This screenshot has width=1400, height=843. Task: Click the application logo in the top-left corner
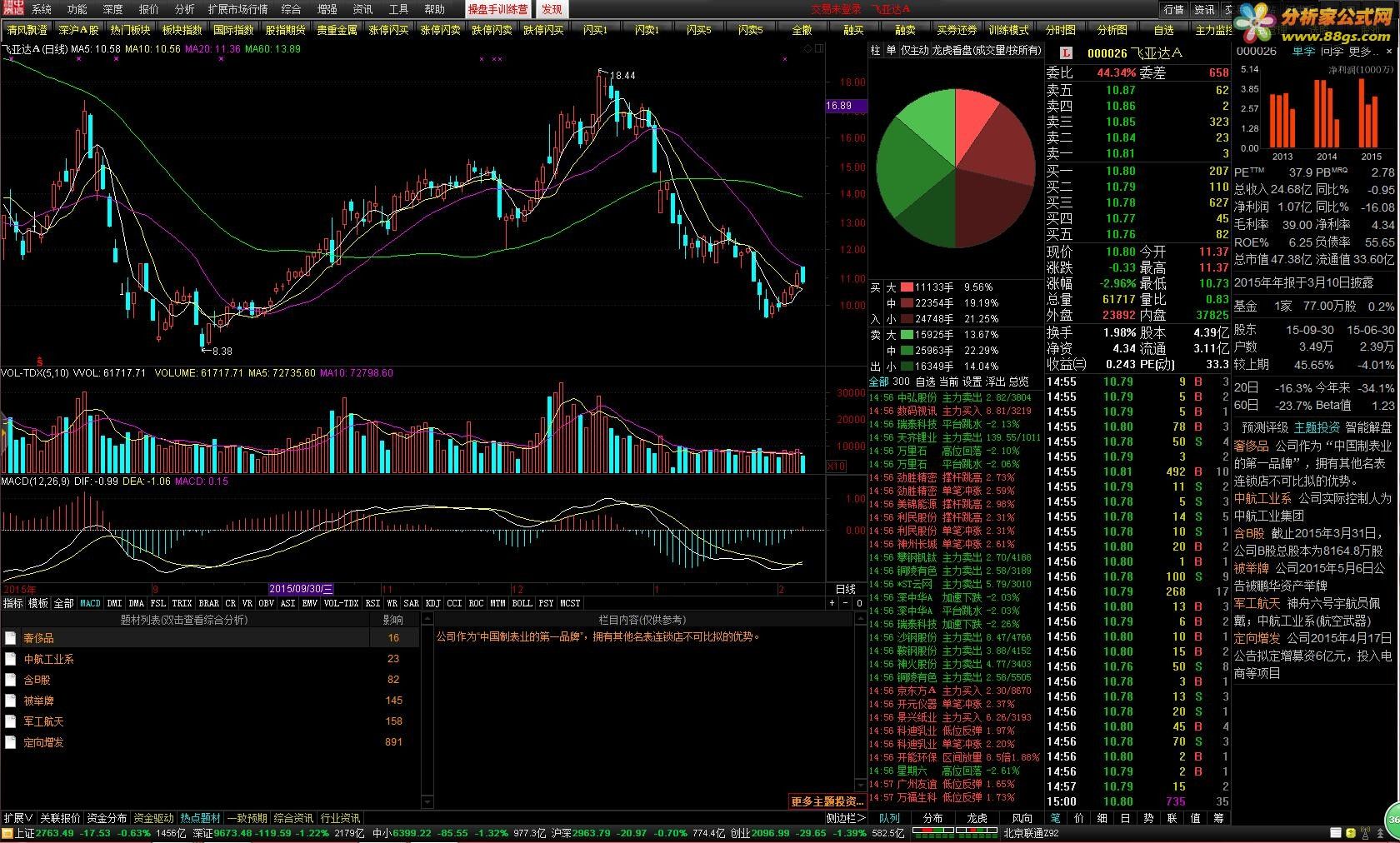[x=12, y=9]
